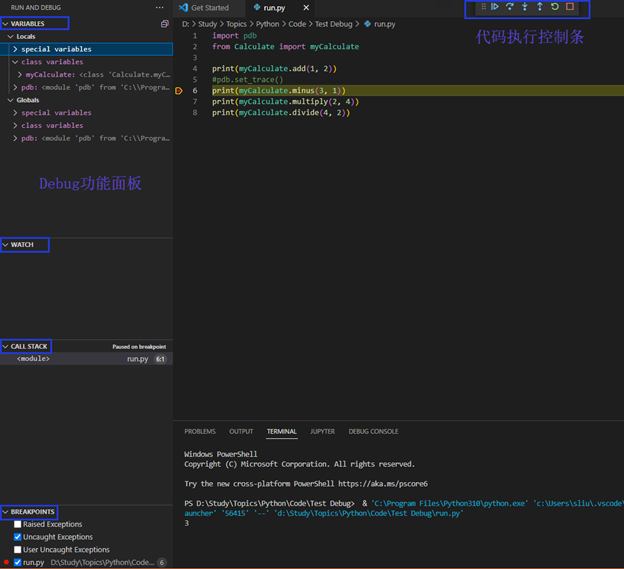The image size is (624, 569).
Task: Open the Get Started tab
Action: (209, 8)
